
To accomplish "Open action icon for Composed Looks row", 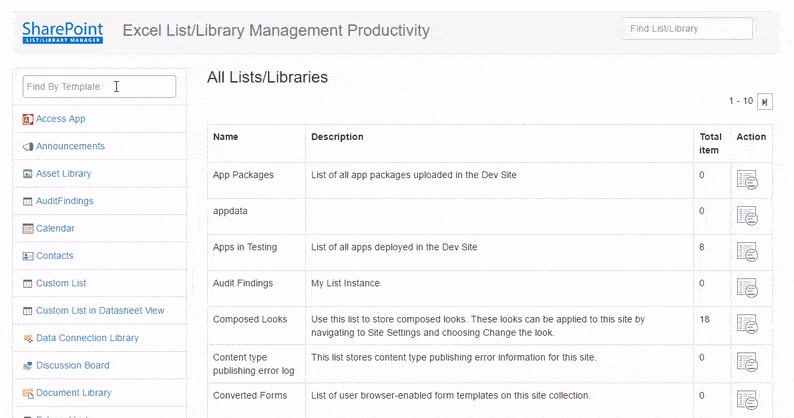I will point(747,324).
